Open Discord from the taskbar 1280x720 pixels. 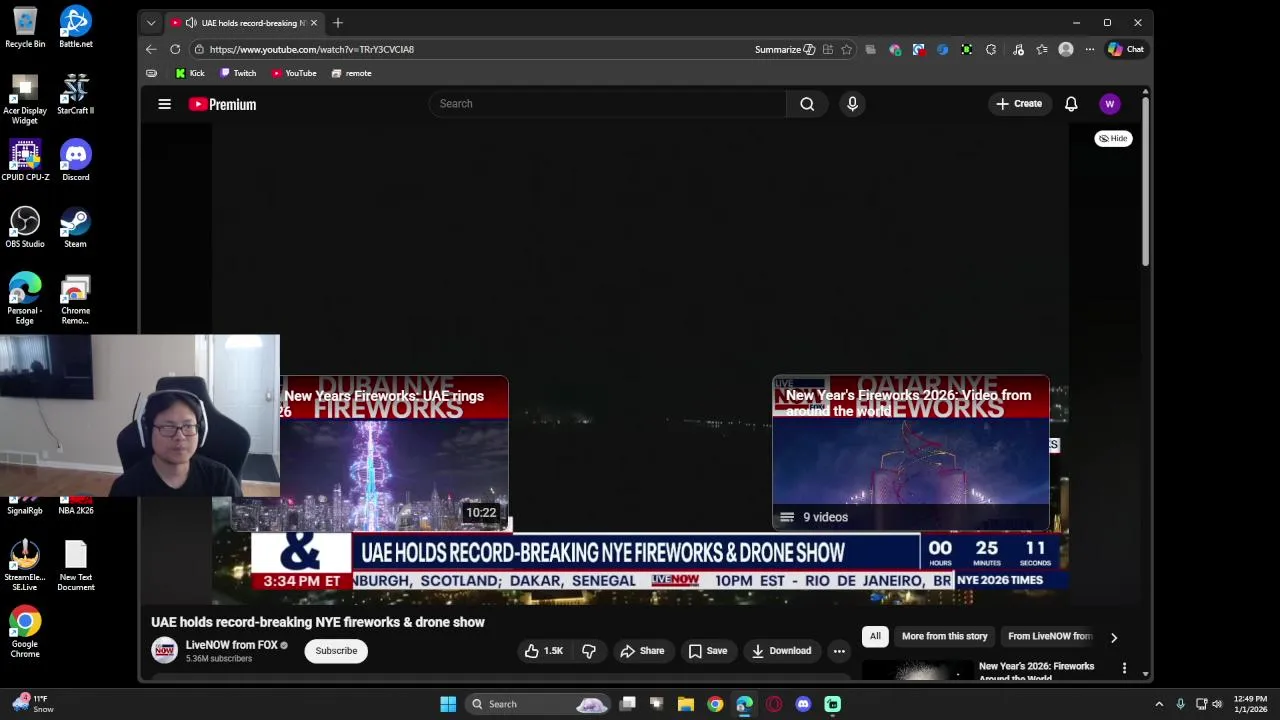(x=803, y=704)
